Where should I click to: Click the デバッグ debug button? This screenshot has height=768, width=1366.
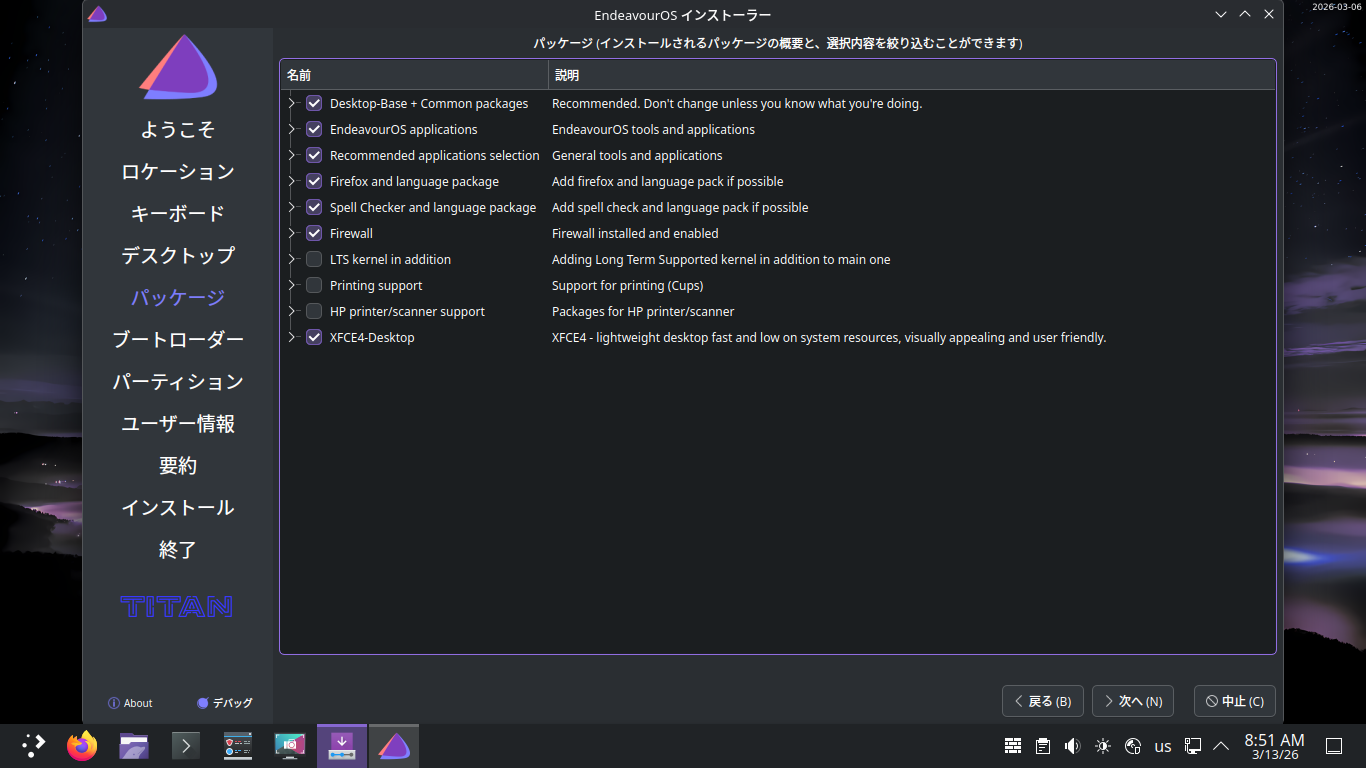[x=225, y=703]
